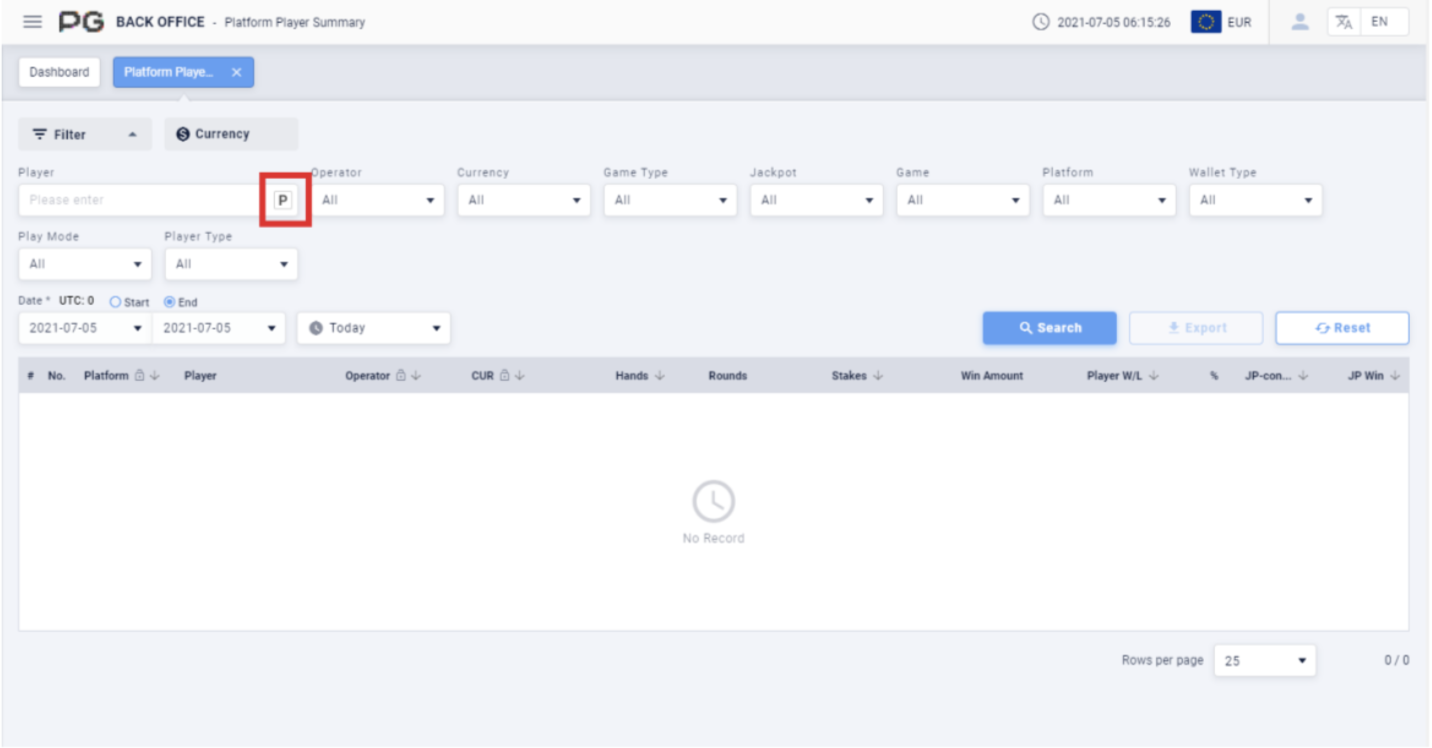The width and height of the screenshot is (1432, 748).
Task: Select the Start date radio button
Action: [115, 302]
